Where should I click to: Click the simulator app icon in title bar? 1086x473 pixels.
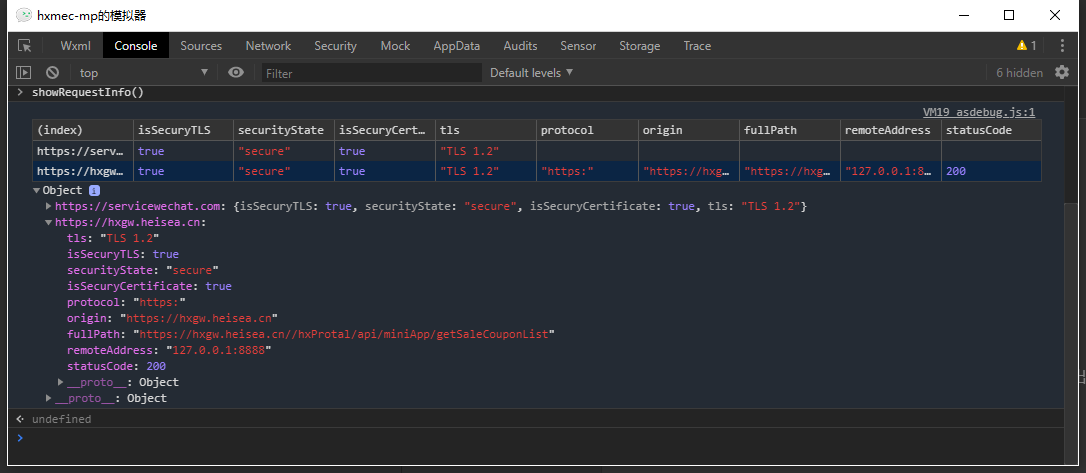[x=24, y=15]
